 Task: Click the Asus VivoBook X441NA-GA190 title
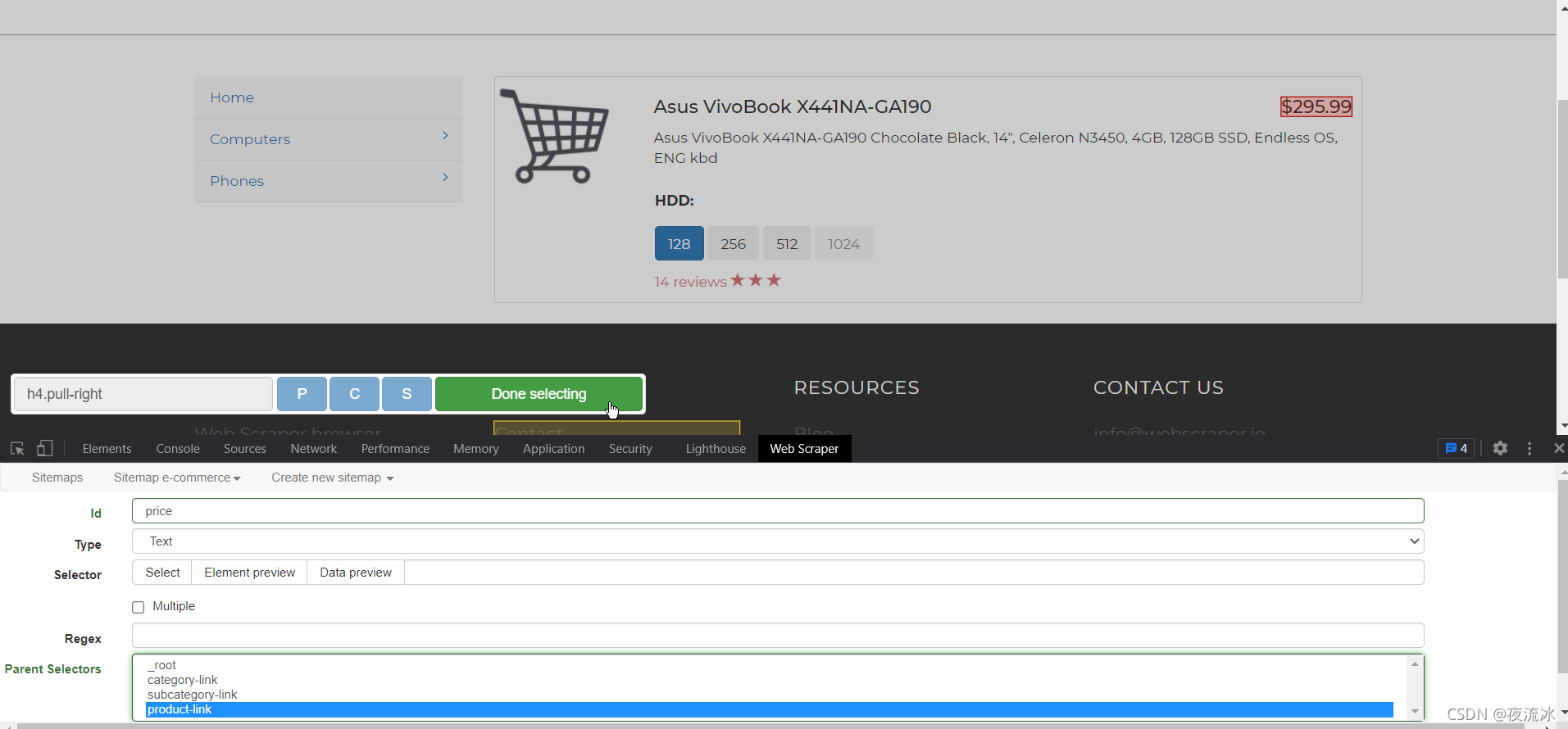pos(793,106)
